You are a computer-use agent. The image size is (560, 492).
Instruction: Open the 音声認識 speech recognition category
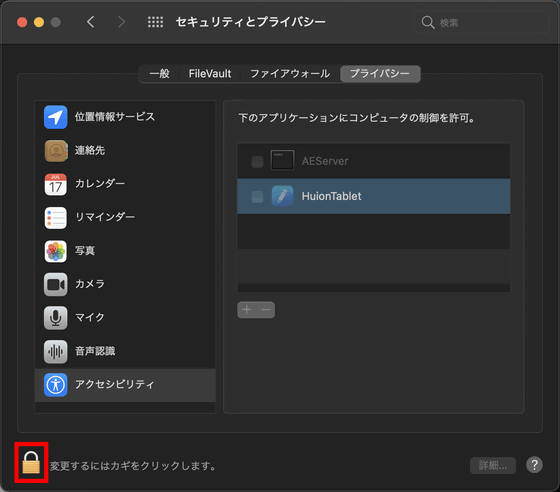[125, 351]
